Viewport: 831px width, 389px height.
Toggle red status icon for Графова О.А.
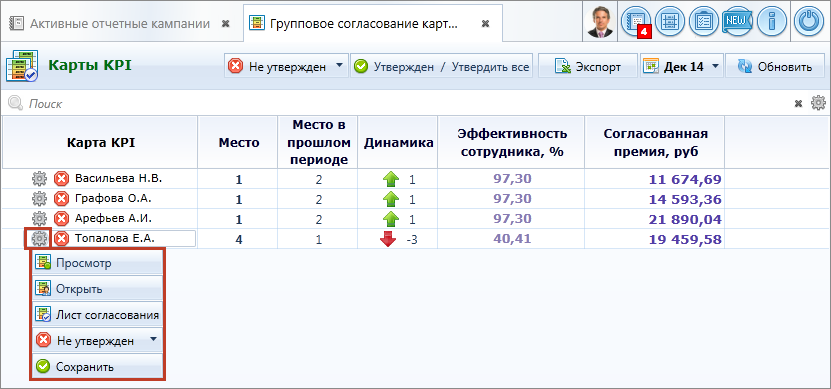[61, 199]
